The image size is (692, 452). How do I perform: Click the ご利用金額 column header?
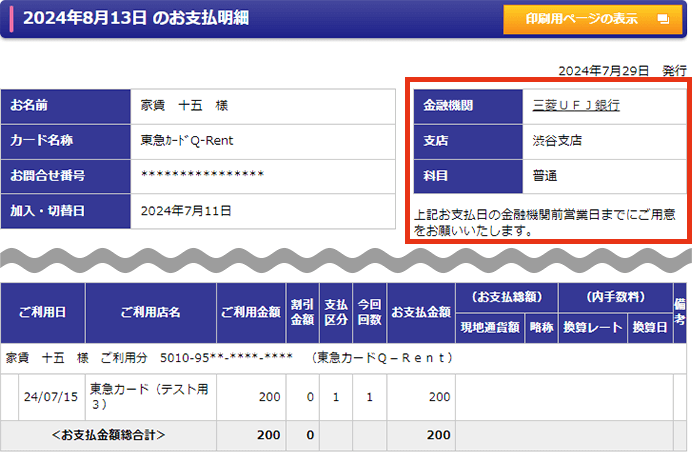[x=250, y=312]
